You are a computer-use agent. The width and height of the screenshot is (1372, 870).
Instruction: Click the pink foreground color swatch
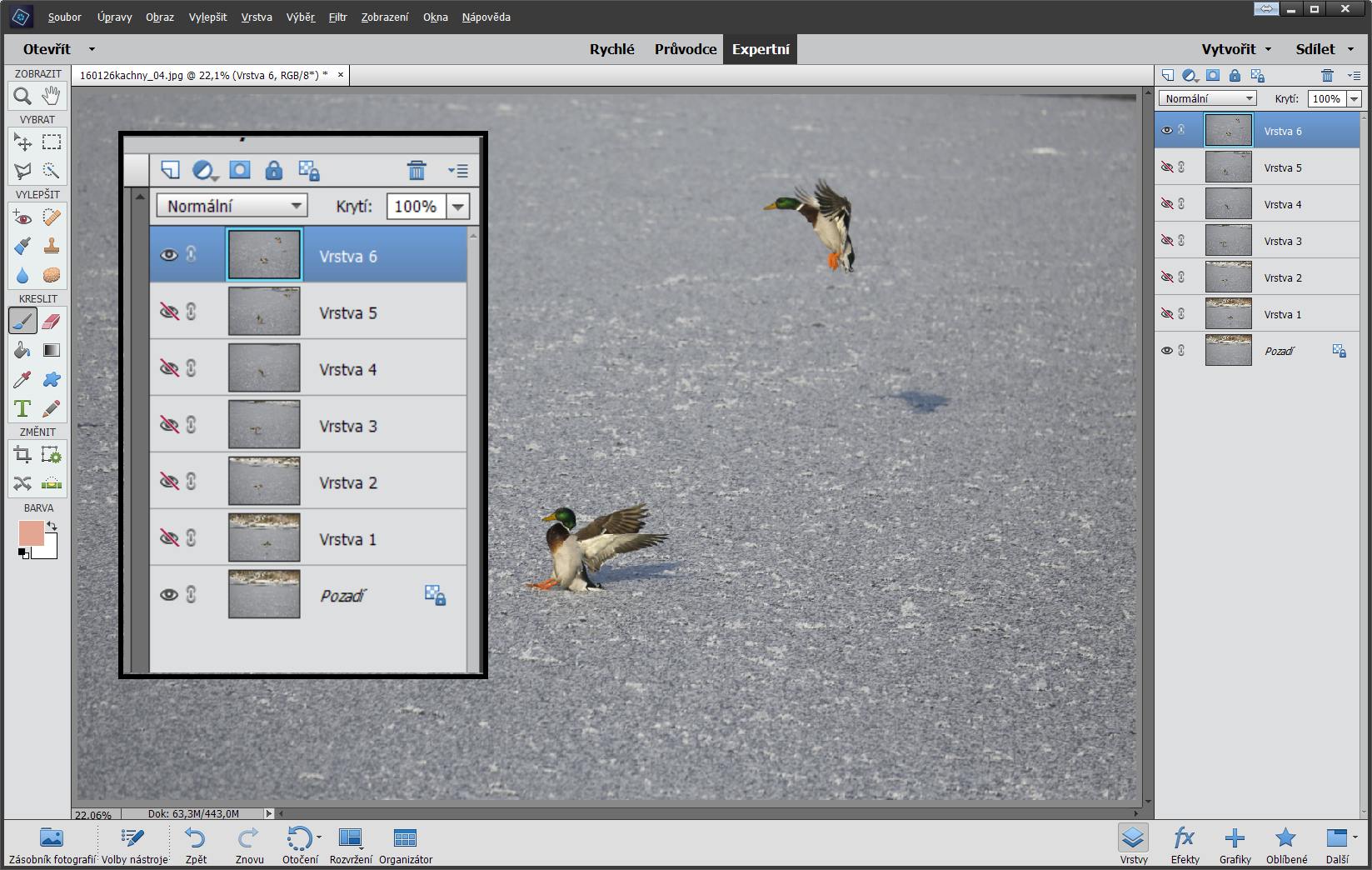[32, 533]
